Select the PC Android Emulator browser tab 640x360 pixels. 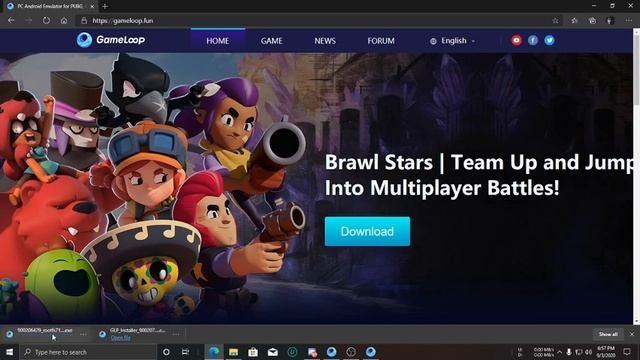pyautogui.click(x=50, y=6)
